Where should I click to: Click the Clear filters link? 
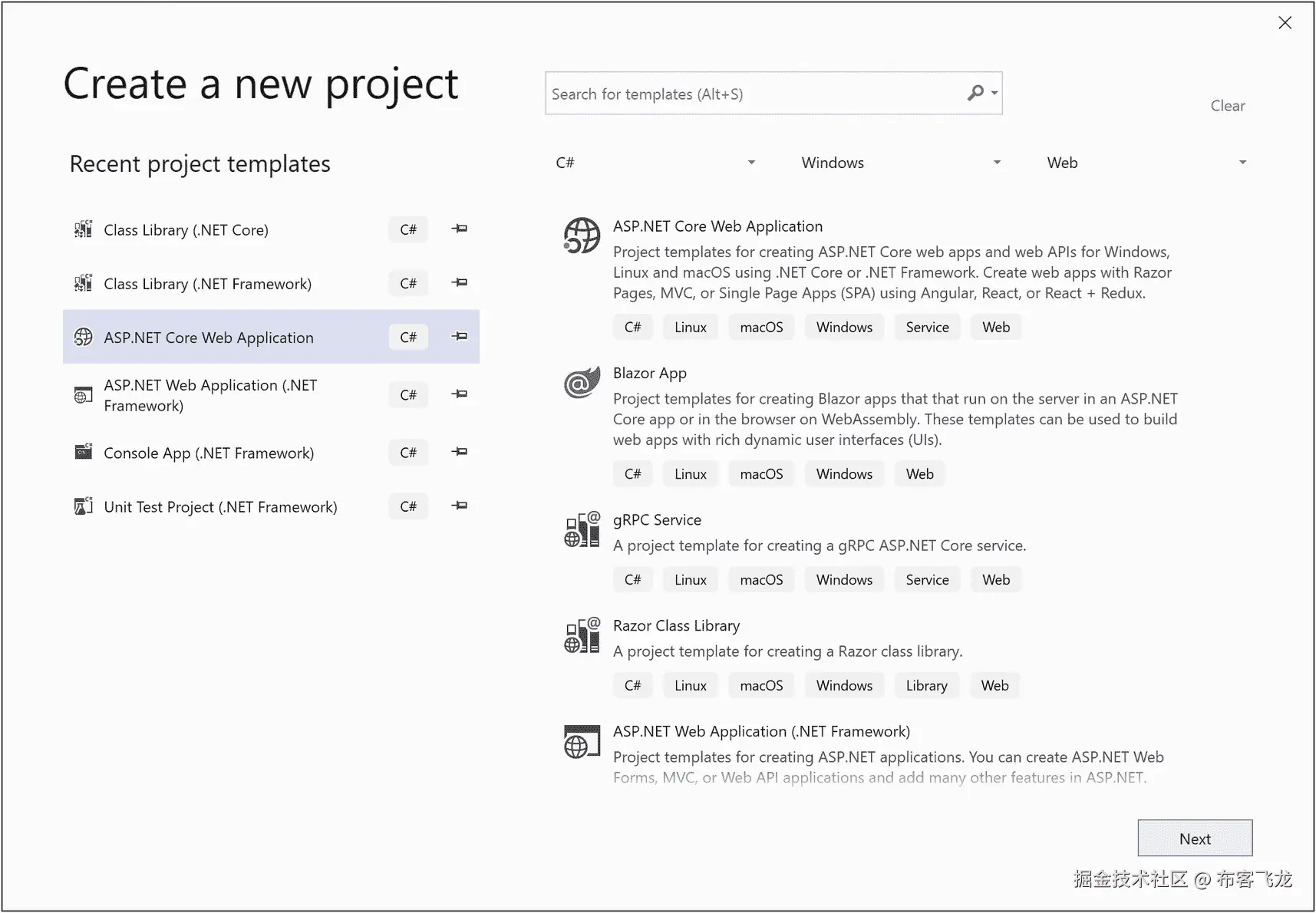[x=1227, y=106]
